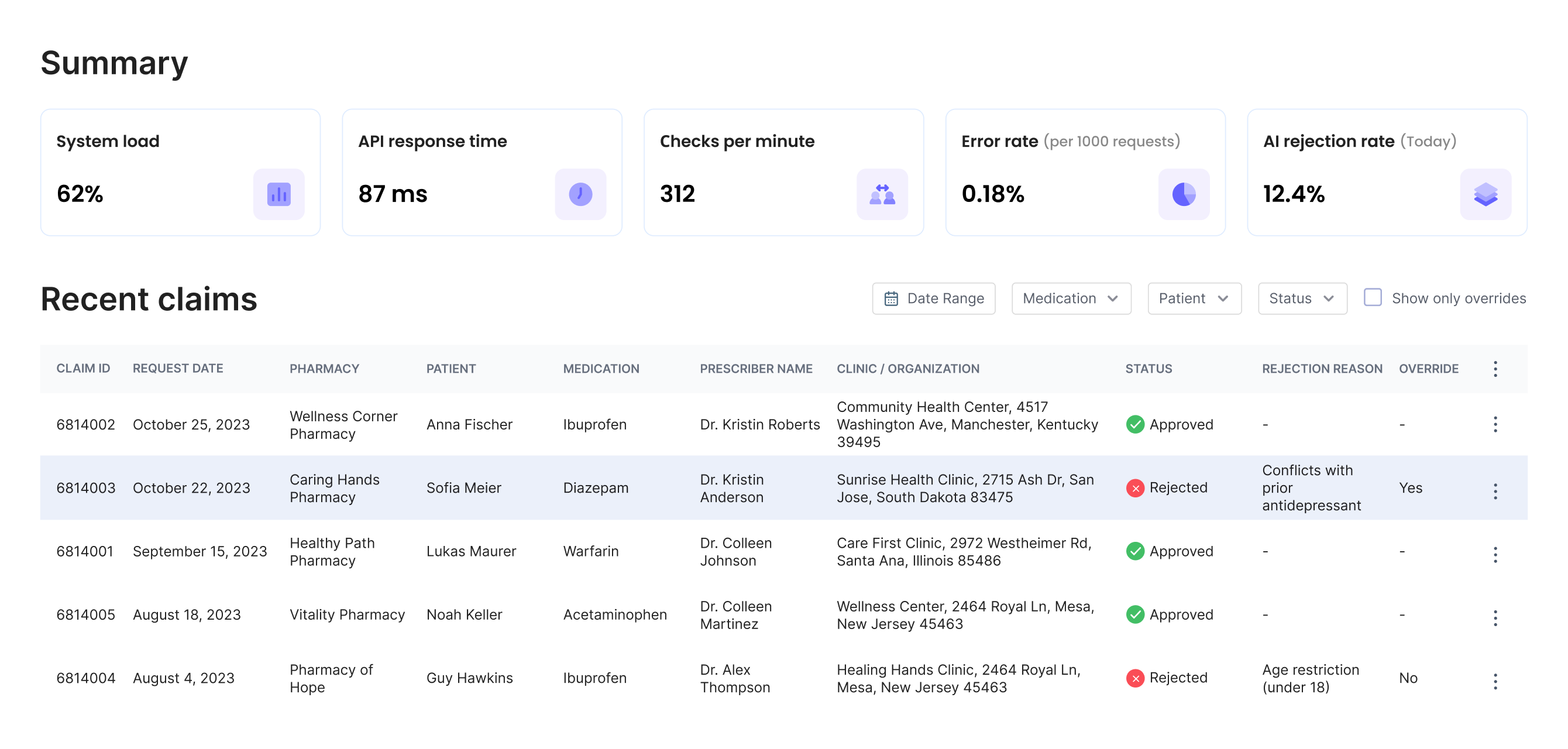Select the Sofia Meier claim row
This screenshot has width=1568, height=749.
coord(463,488)
